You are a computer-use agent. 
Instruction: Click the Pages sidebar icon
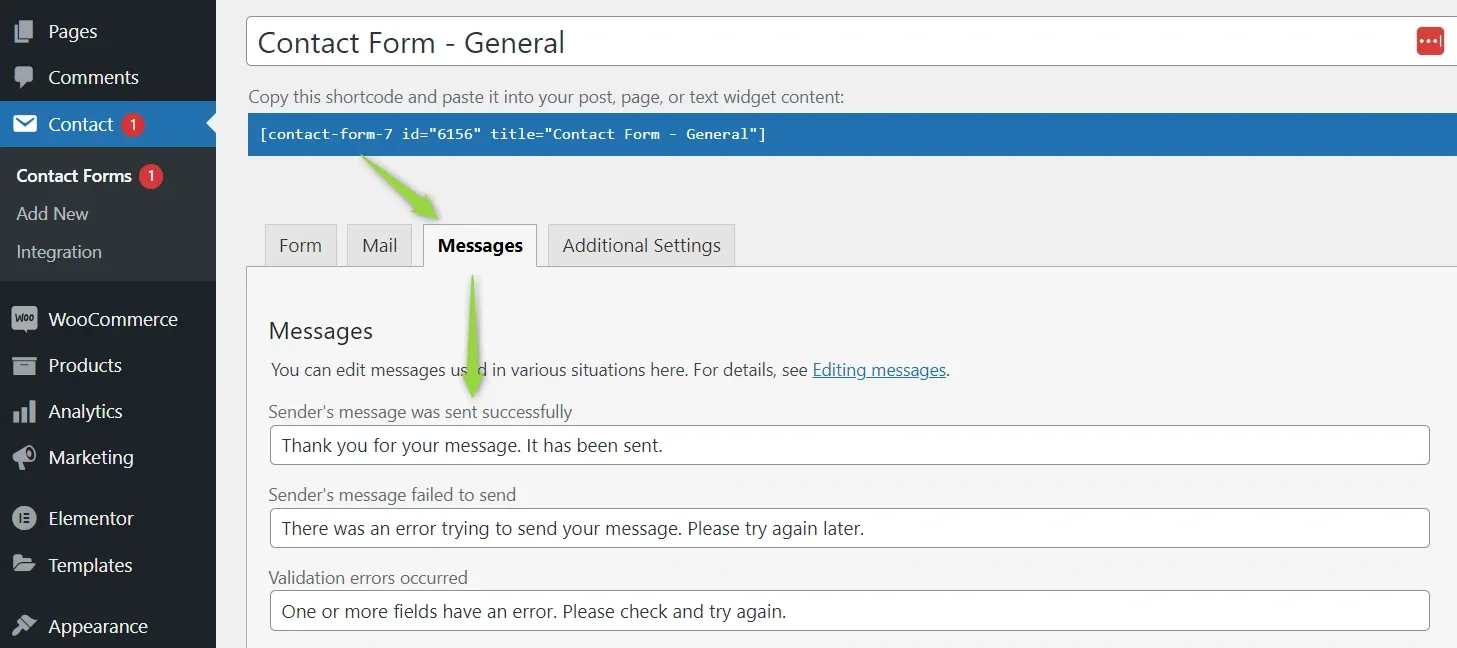pos(24,31)
